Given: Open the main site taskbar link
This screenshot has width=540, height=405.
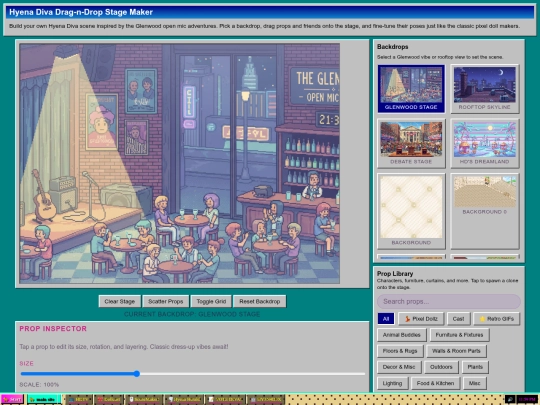Looking at the screenshot, I should pyautogui.click(x=43, y=399).
